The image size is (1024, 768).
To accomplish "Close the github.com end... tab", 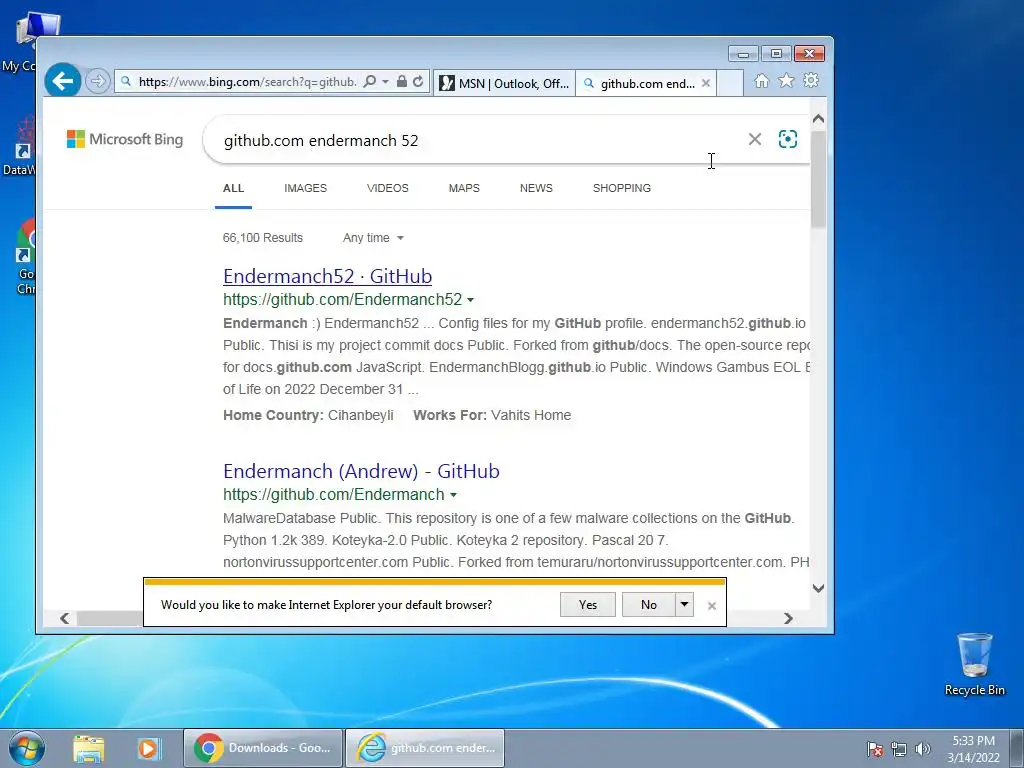I will coord(706,84).
